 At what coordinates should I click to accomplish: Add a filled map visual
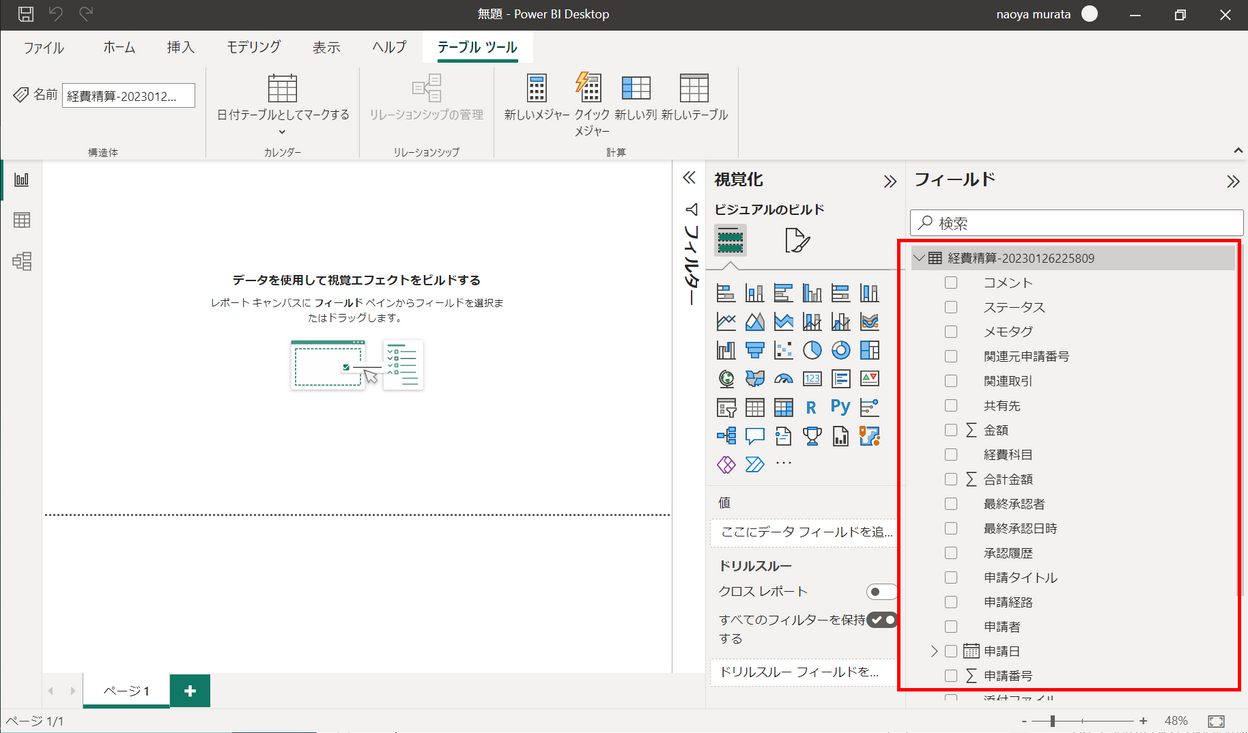click(x=755, y=379)
